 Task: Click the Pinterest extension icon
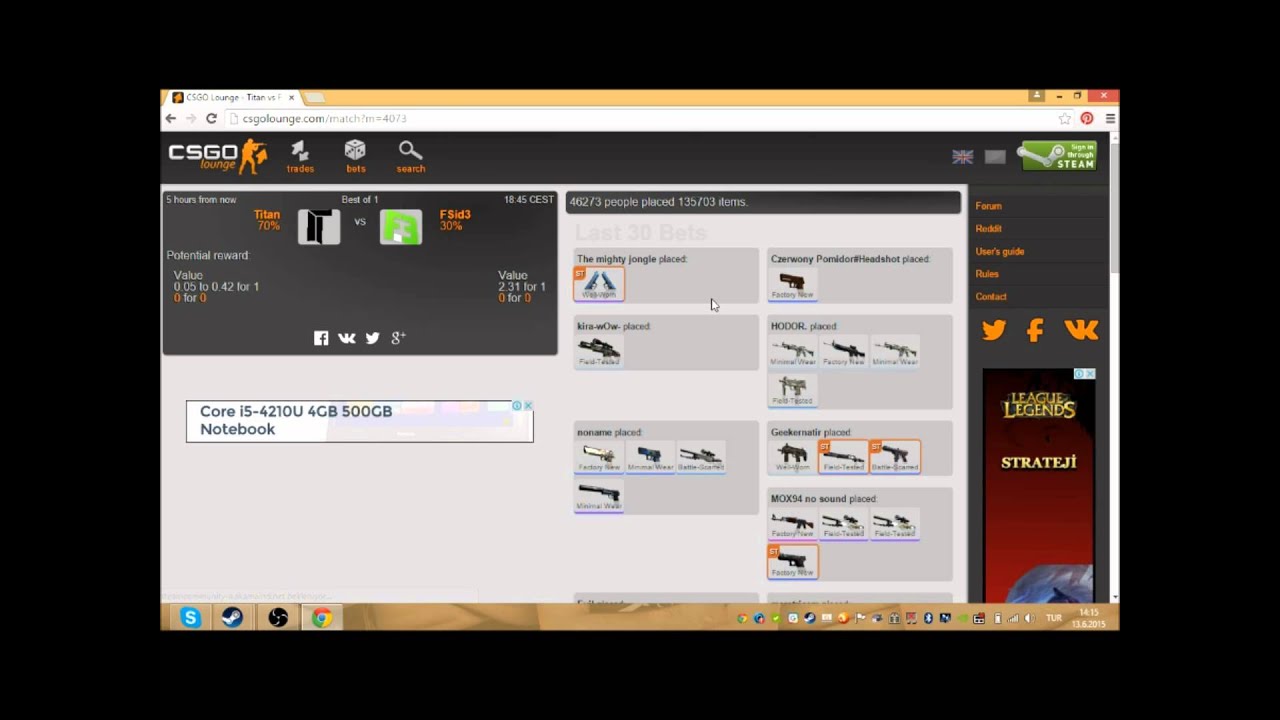(x=1087, y=118)
